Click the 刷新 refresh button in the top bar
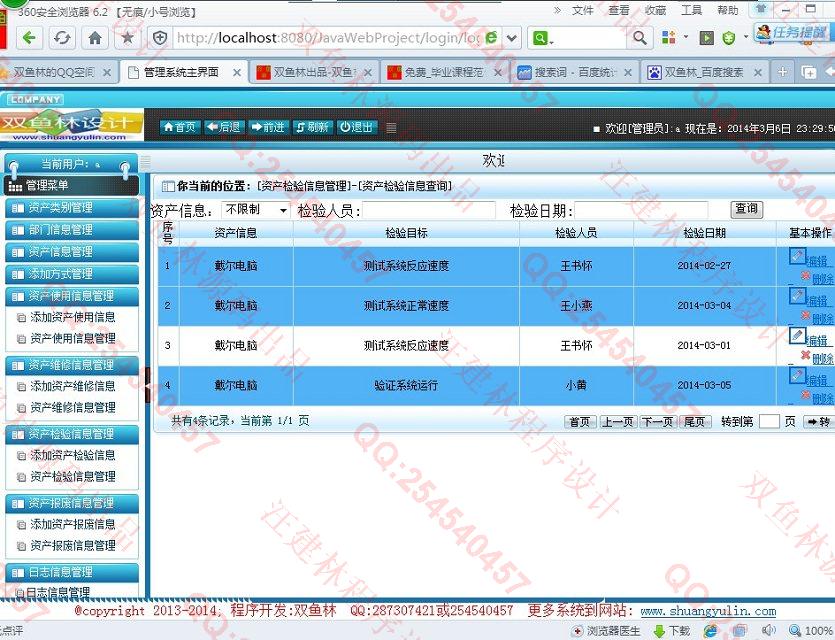835x640 pixels. (x=313, y=127)
